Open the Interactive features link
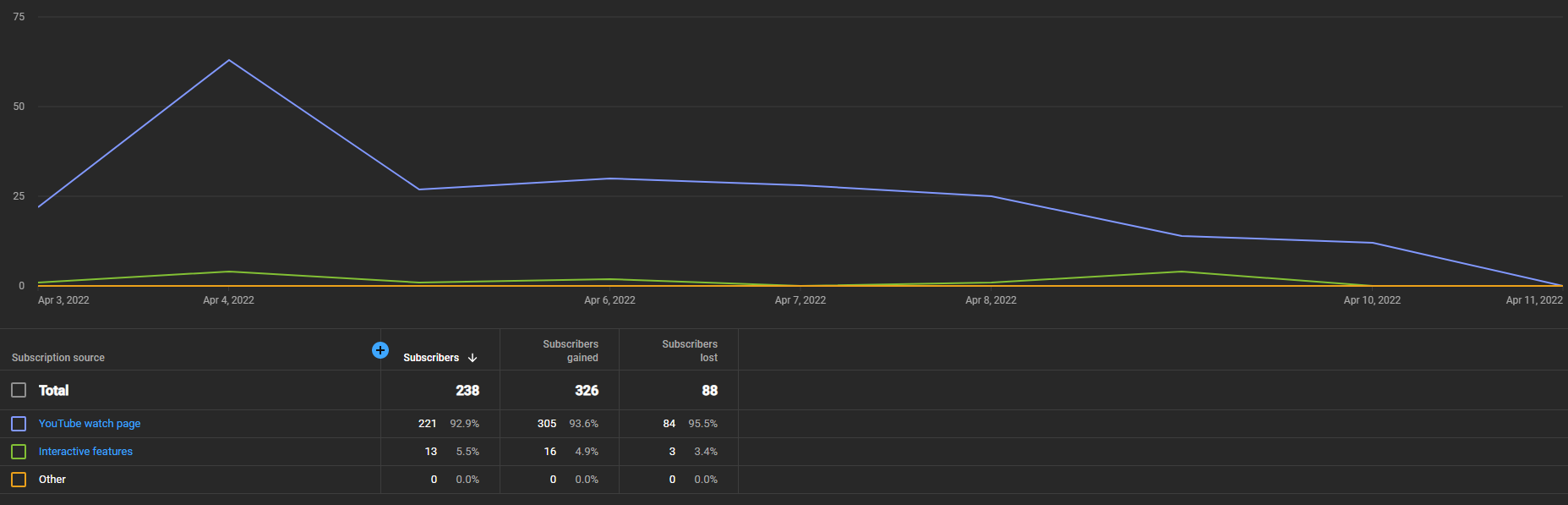The width and height of the screenshot is (1568, 505). coord(85,452)
